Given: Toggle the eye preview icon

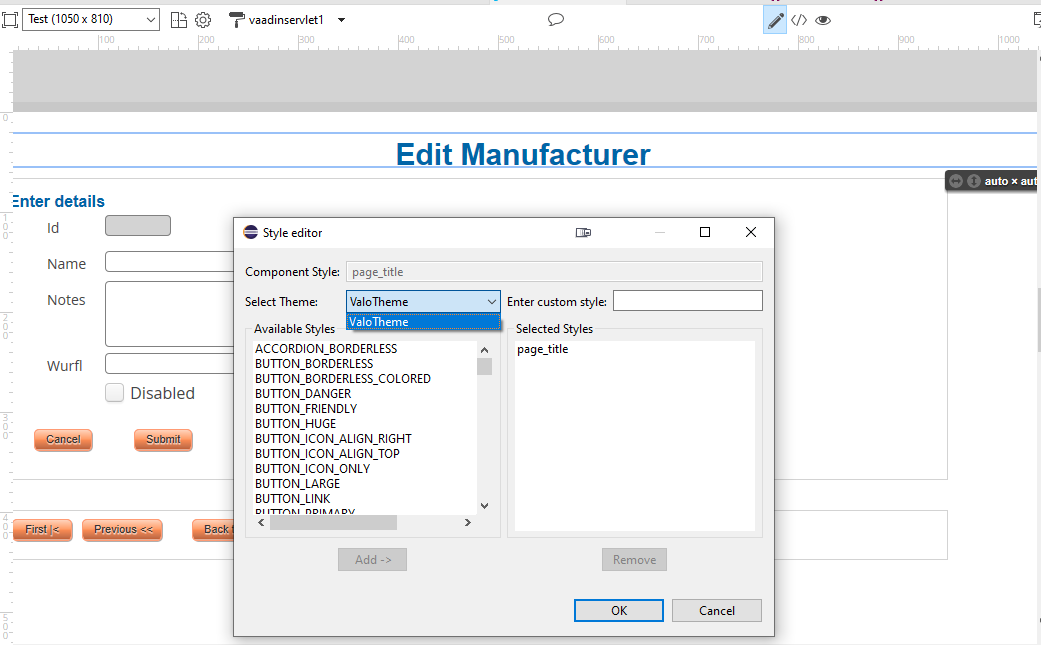Looking at the screenshot, I should 823,20.
